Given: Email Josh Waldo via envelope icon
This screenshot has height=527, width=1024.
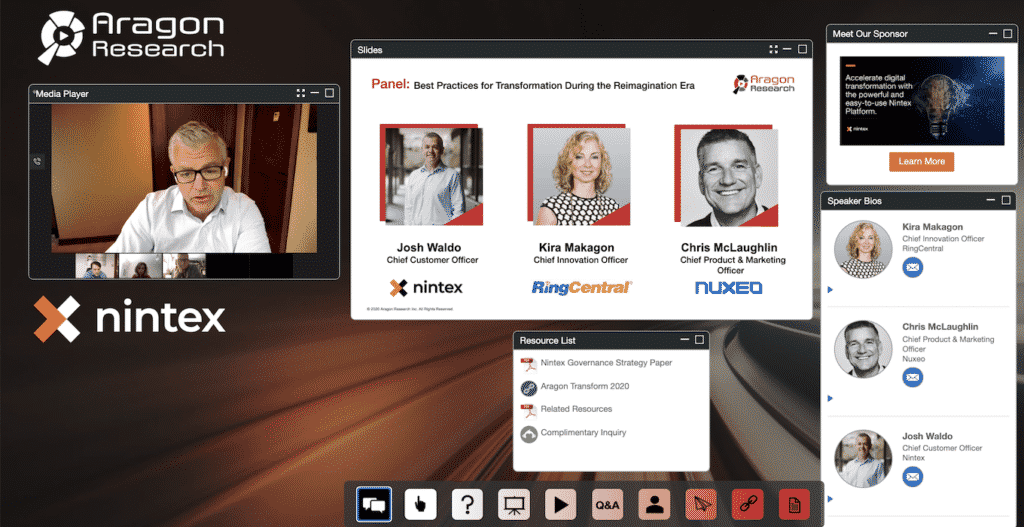Looking at the screenshot, I should (912, 477).
